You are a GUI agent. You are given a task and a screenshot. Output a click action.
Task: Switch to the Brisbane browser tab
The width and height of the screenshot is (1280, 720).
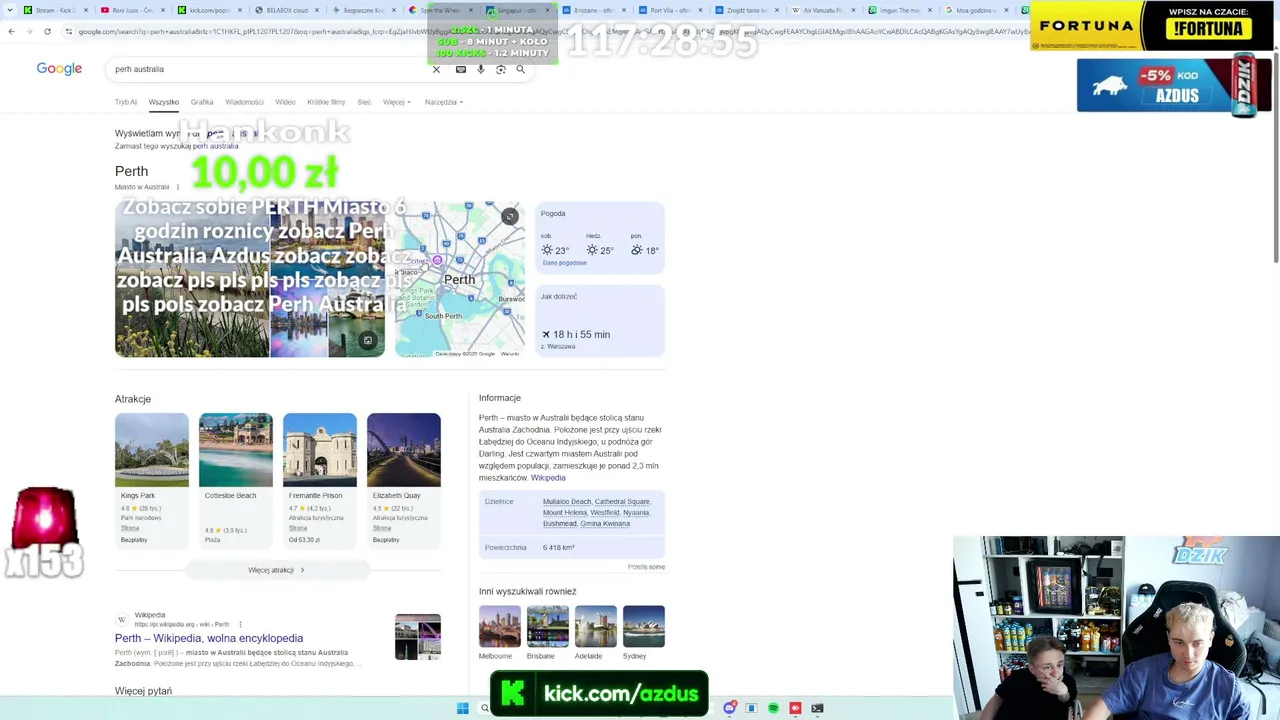(594, 10)
